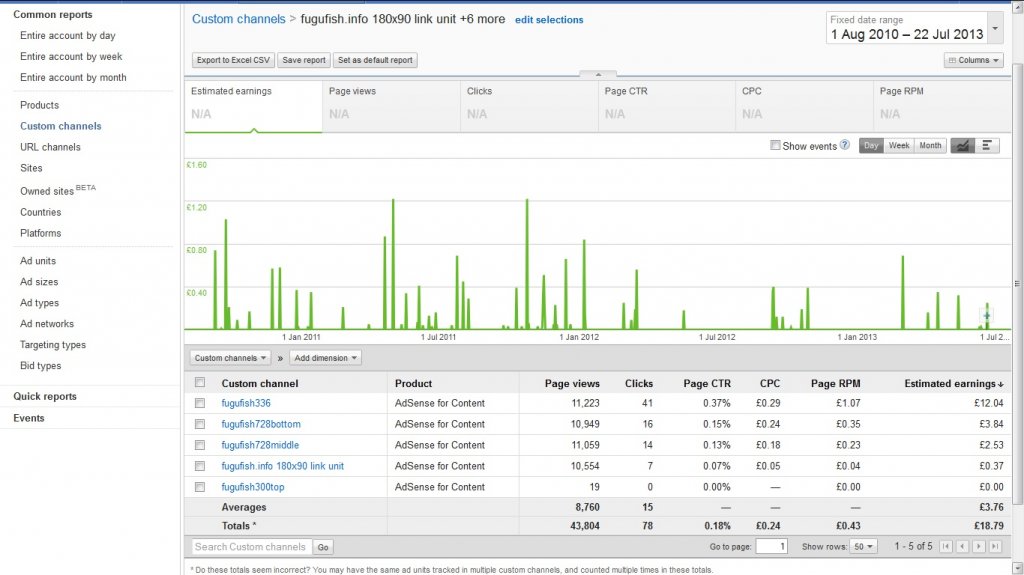The image size is (1024, 575).
Task: Go to next page of results
Action: click(x=978, y=547)
